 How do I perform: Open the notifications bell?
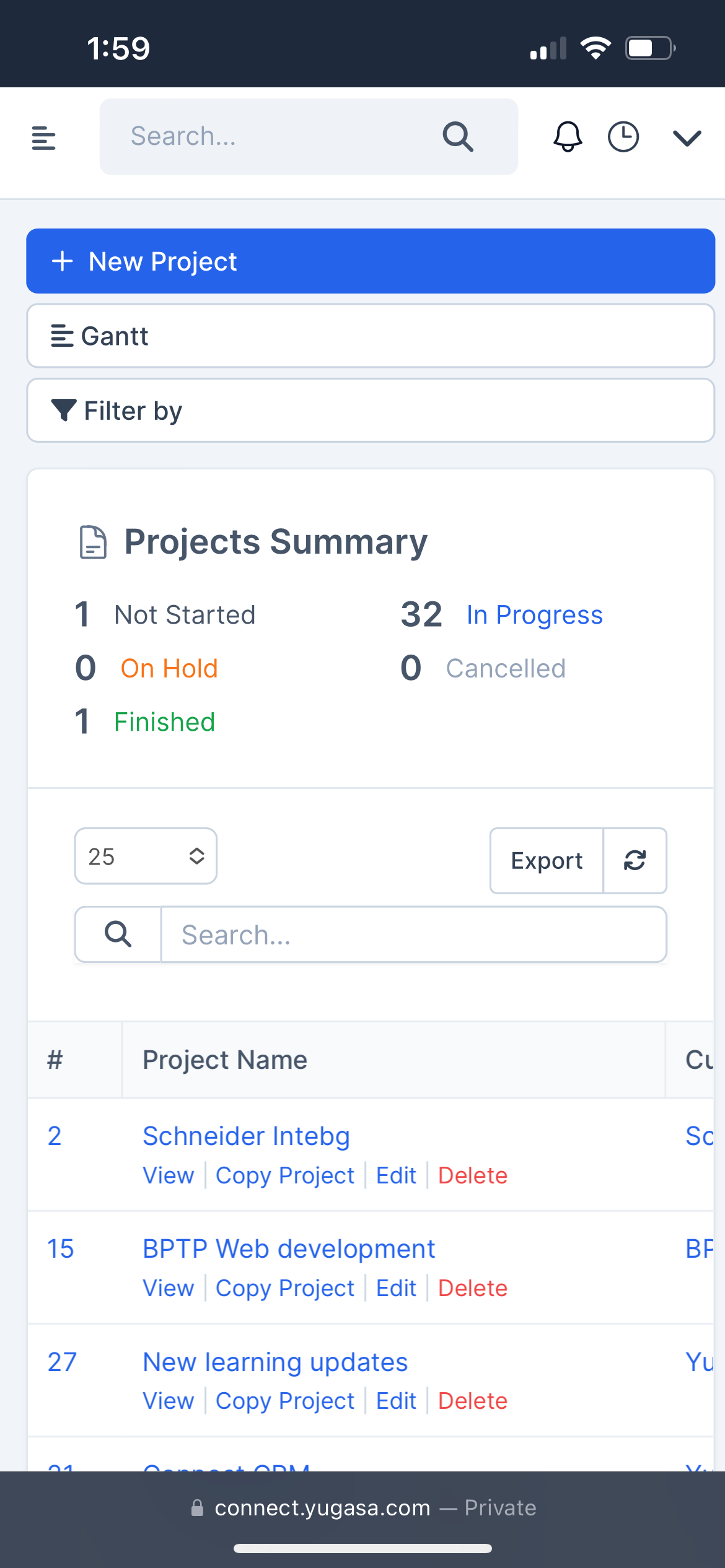tap(568, 137)
